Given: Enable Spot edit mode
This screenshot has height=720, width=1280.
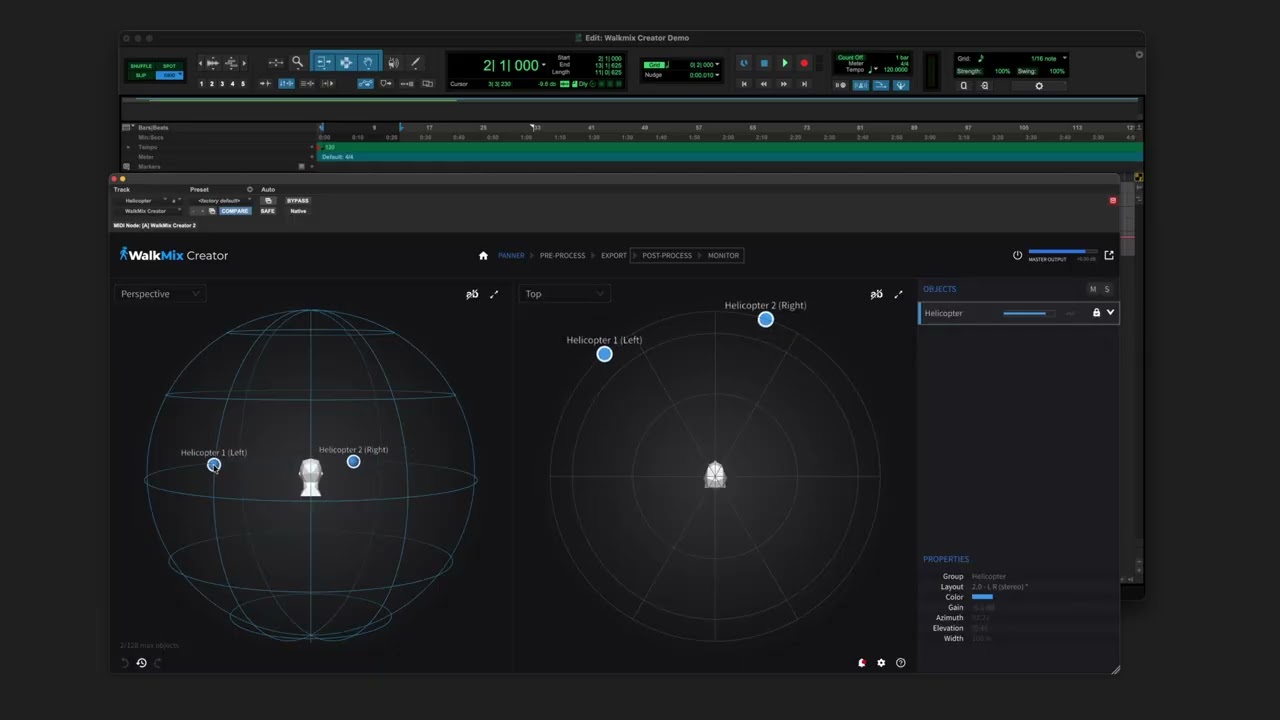Looking at the screenshot, I should [169, 66].
